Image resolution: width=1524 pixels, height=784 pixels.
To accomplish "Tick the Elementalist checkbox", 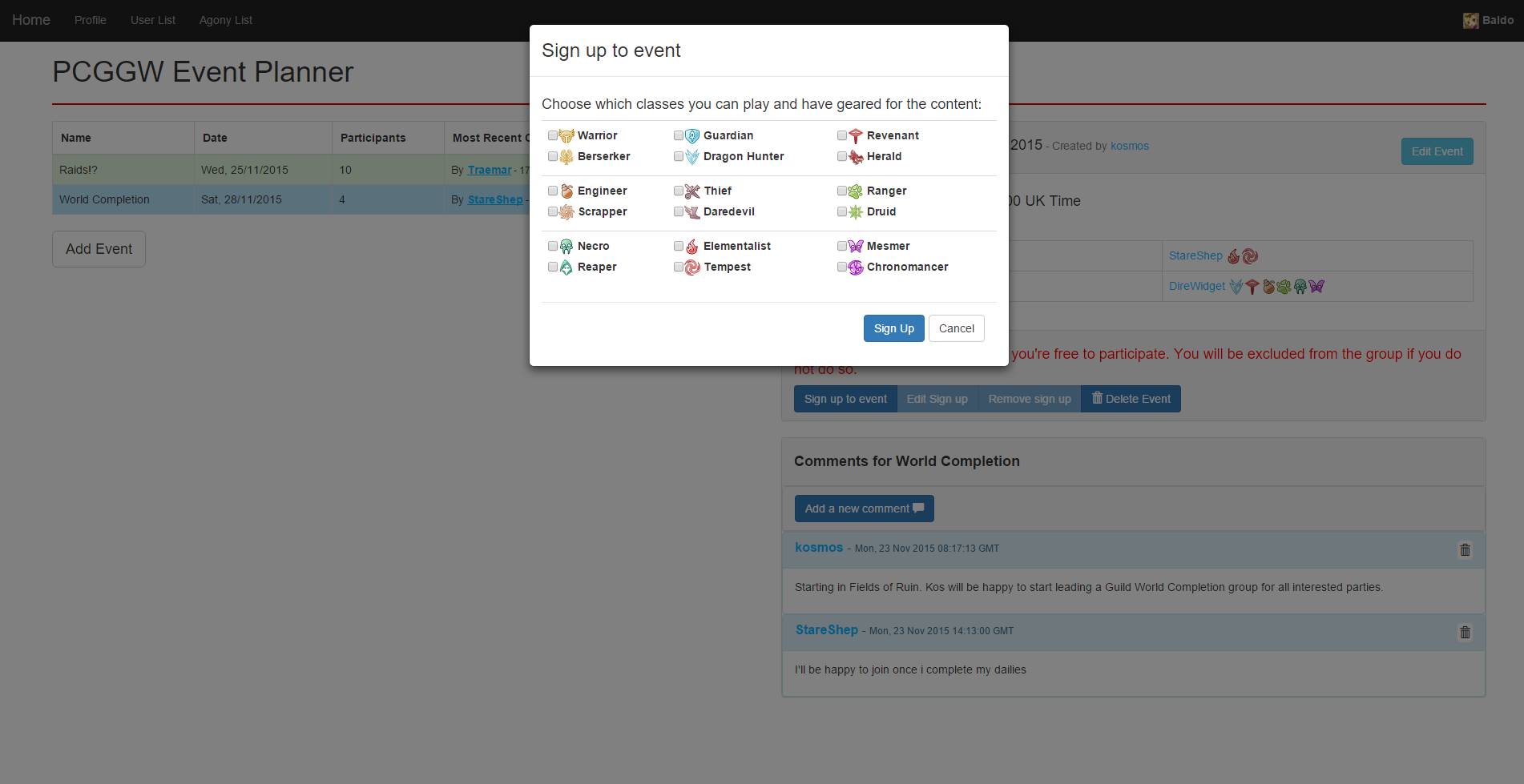I will (679, 246).
